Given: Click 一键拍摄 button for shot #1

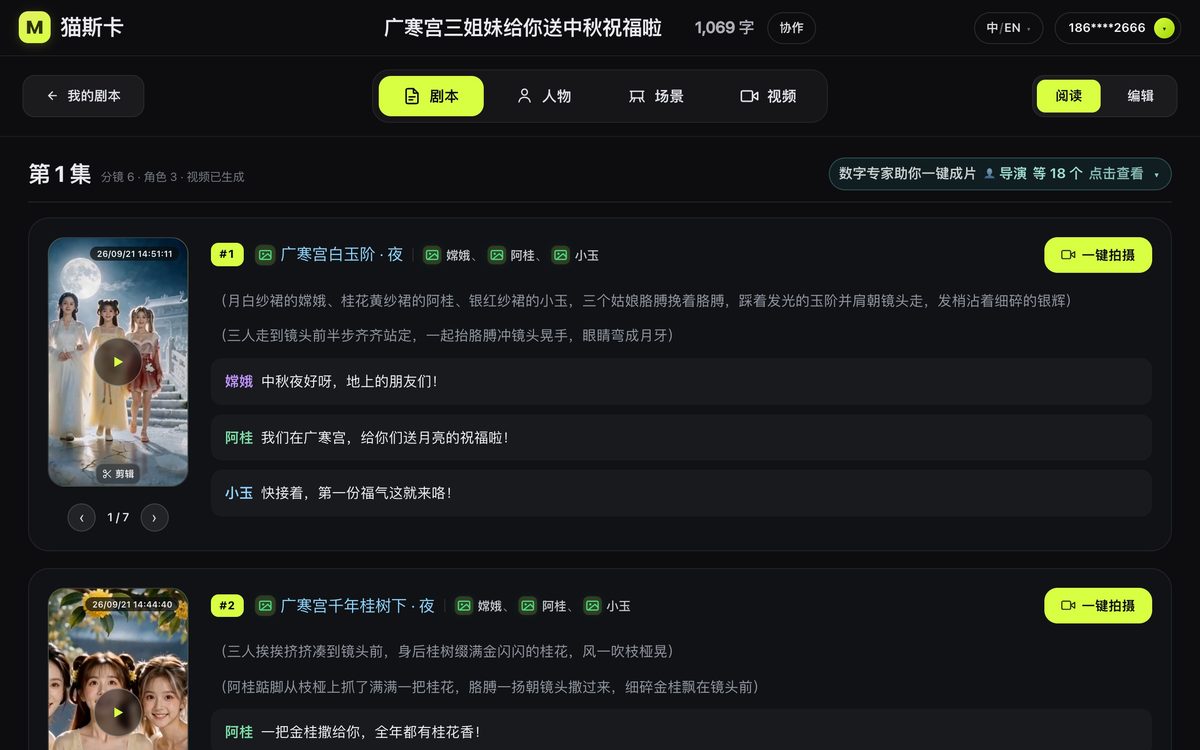Looking at the screenshot, I should pyautogui.click(x=1098, y=255).
